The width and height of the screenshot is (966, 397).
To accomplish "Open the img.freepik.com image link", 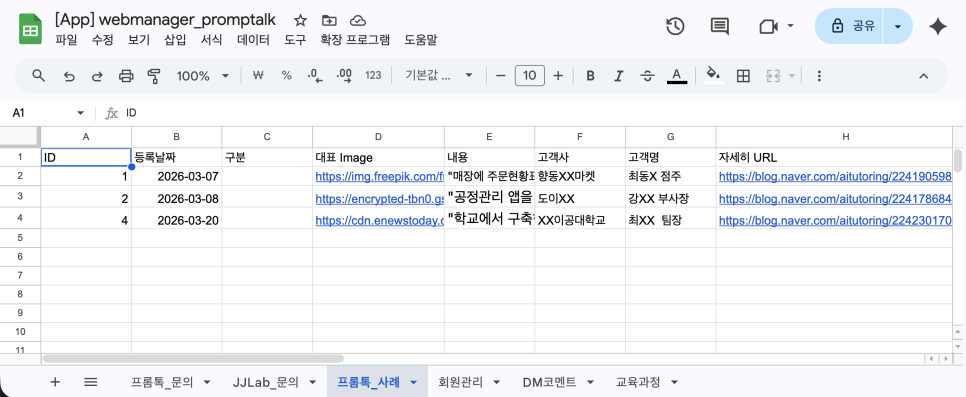I will (x=379, y=176).
